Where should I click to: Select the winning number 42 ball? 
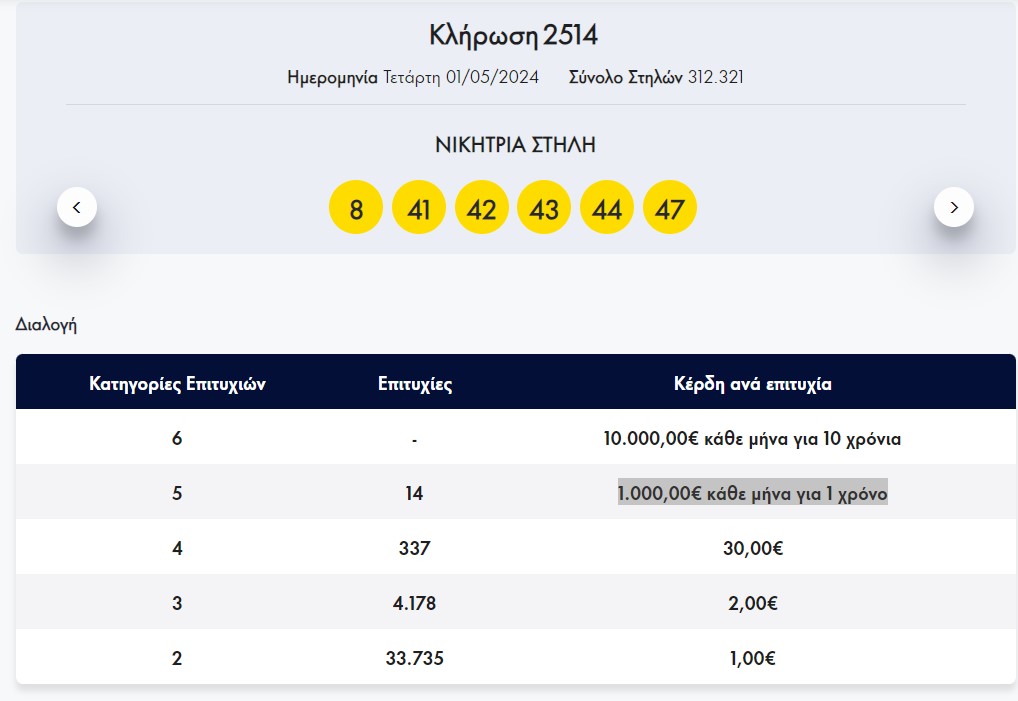[482, 208]
